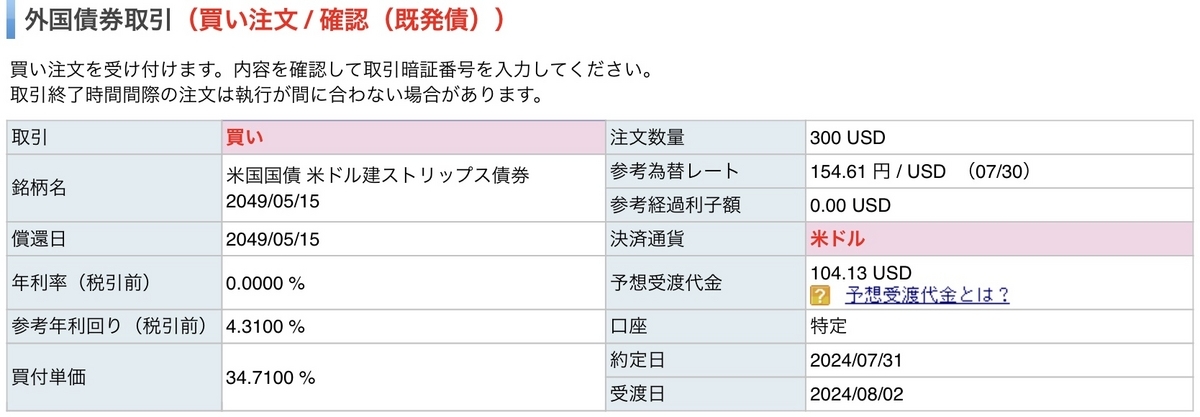Click the bond name 米国国債 米ドル建ストリップス債券
1200x417 pixels.
click(379, 175)
